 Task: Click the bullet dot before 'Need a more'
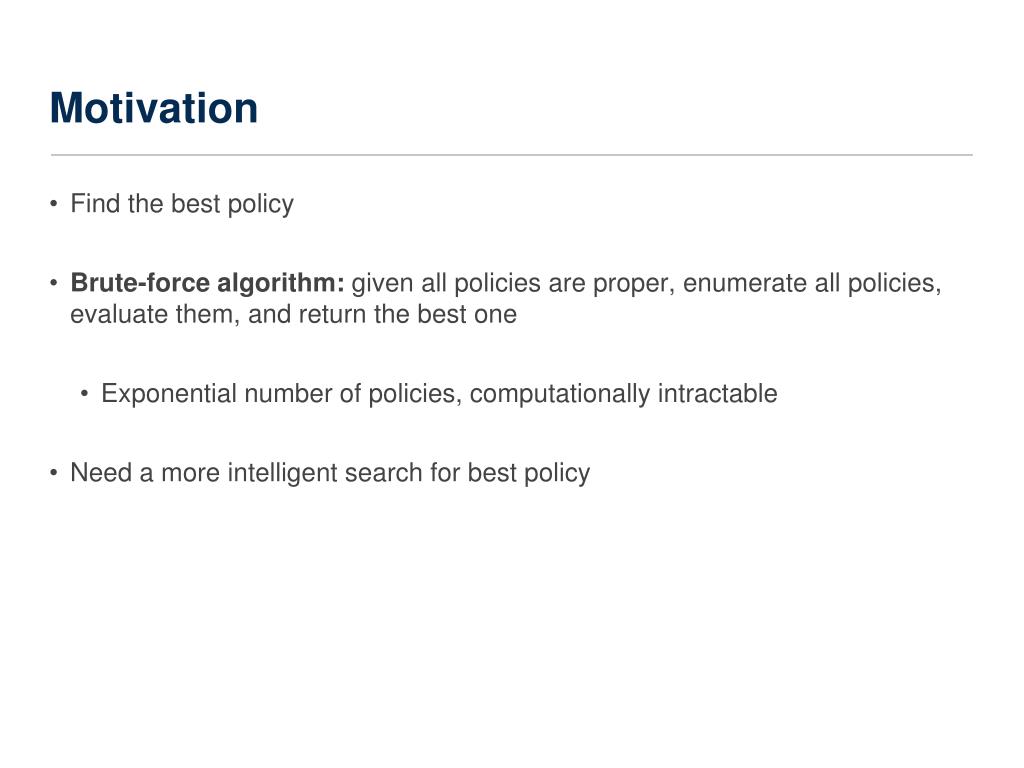[54, 473]
